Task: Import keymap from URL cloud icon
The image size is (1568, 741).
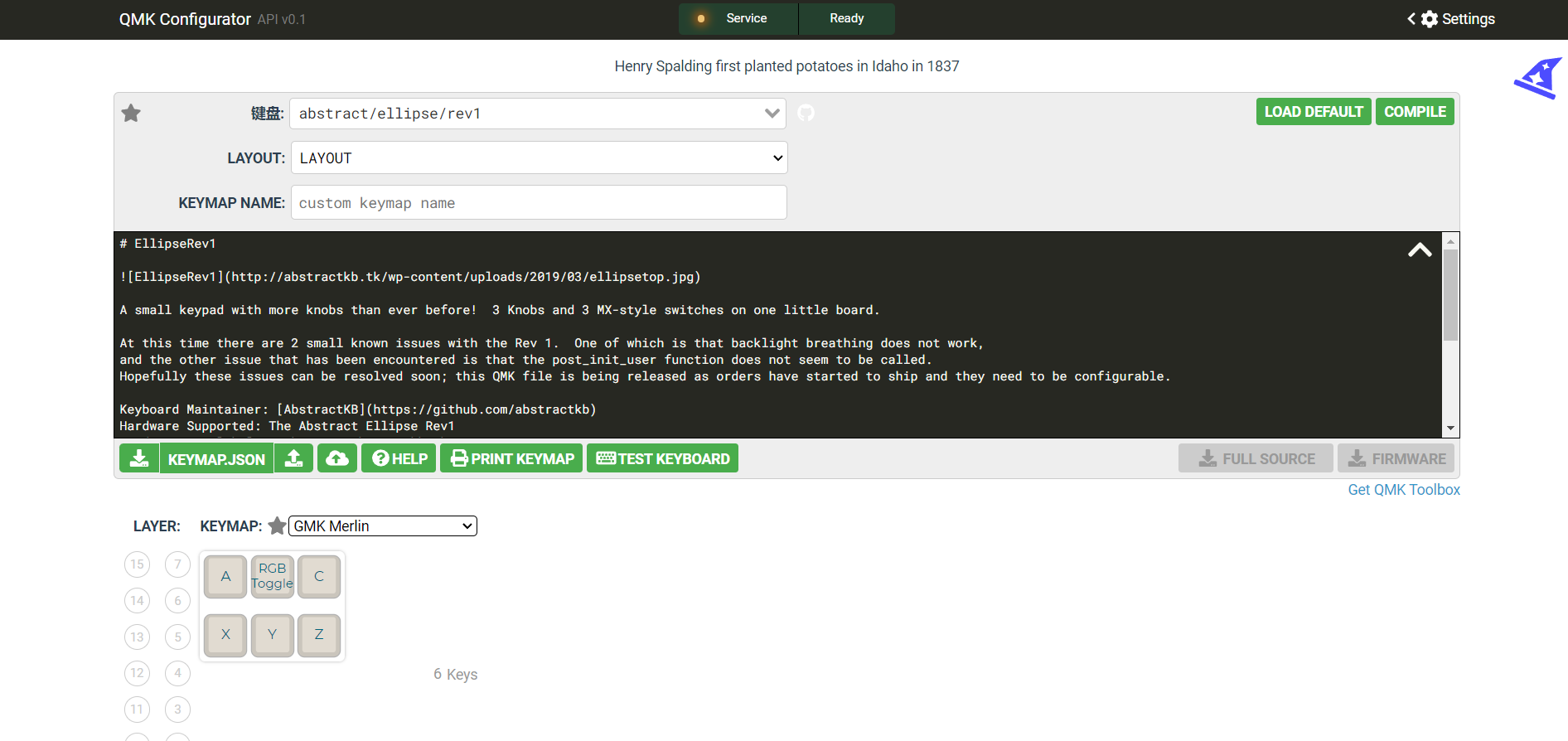Action: pos(337,458)
